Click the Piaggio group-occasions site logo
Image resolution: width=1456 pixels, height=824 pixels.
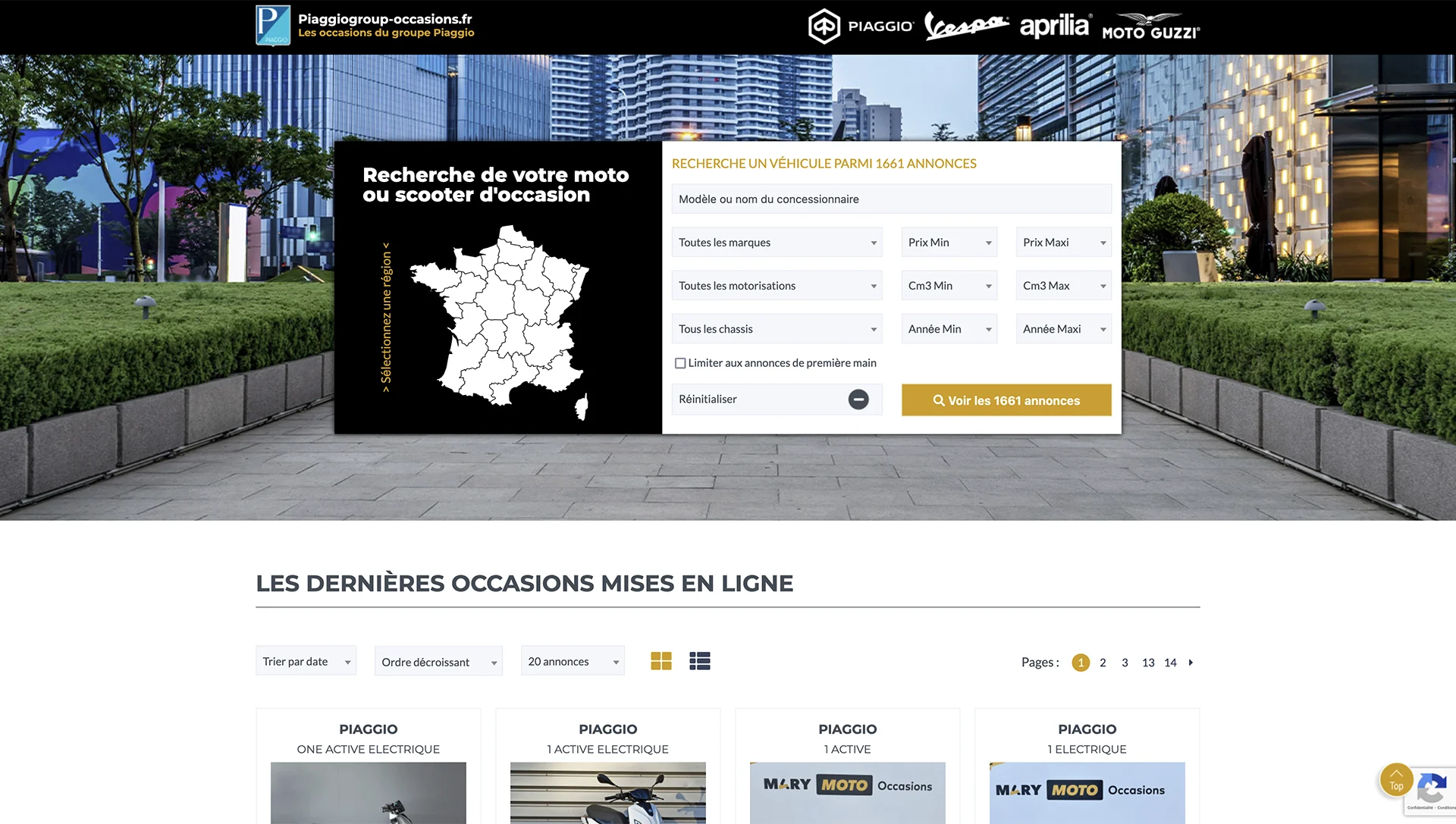(x=273, y=26)
